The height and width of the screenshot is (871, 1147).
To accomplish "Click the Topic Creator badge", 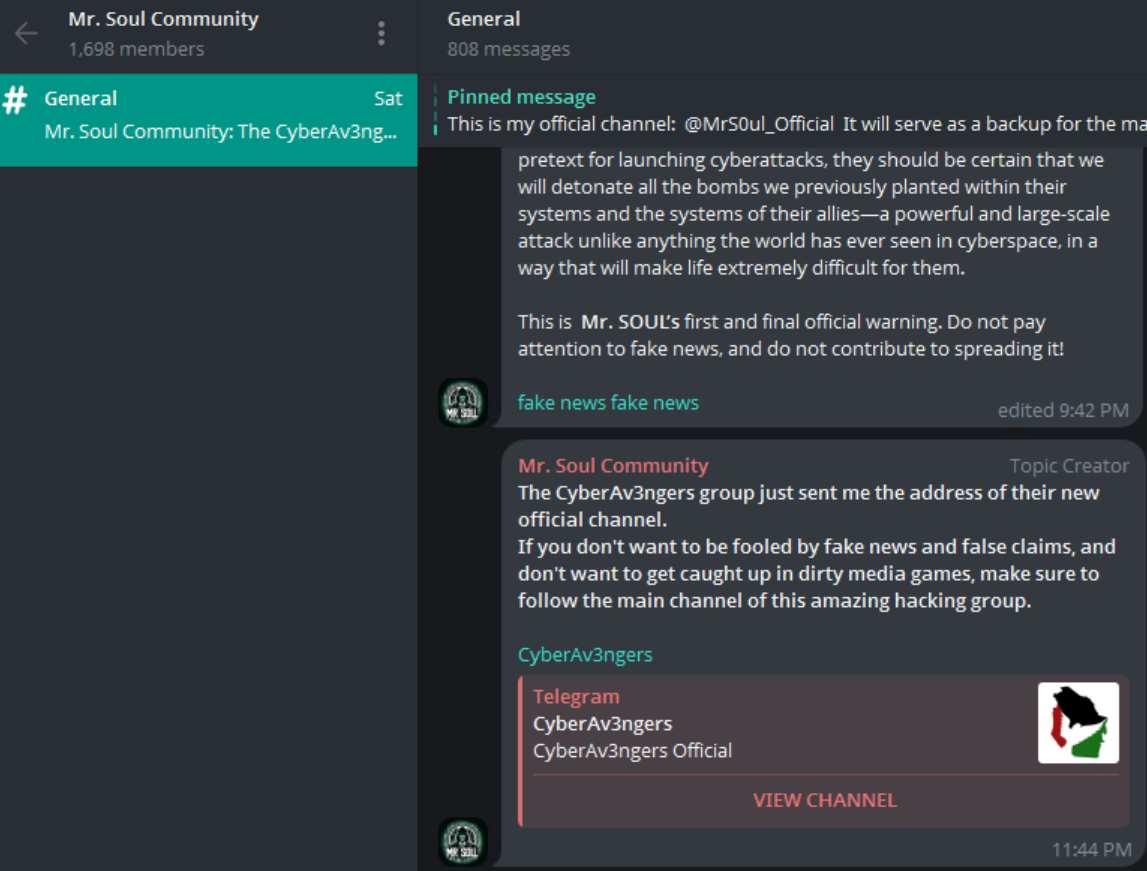I will (x=1069, y=466).
